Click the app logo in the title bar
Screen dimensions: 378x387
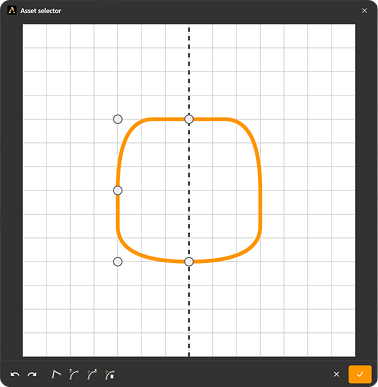(x=12, y=11)
